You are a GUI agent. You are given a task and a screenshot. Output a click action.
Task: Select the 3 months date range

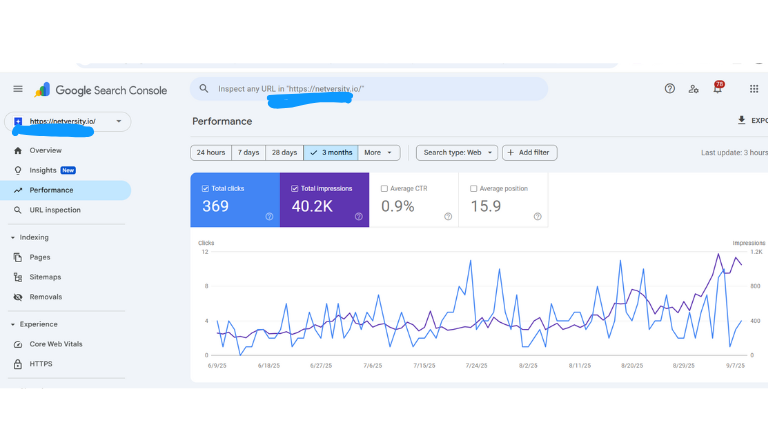331,152
